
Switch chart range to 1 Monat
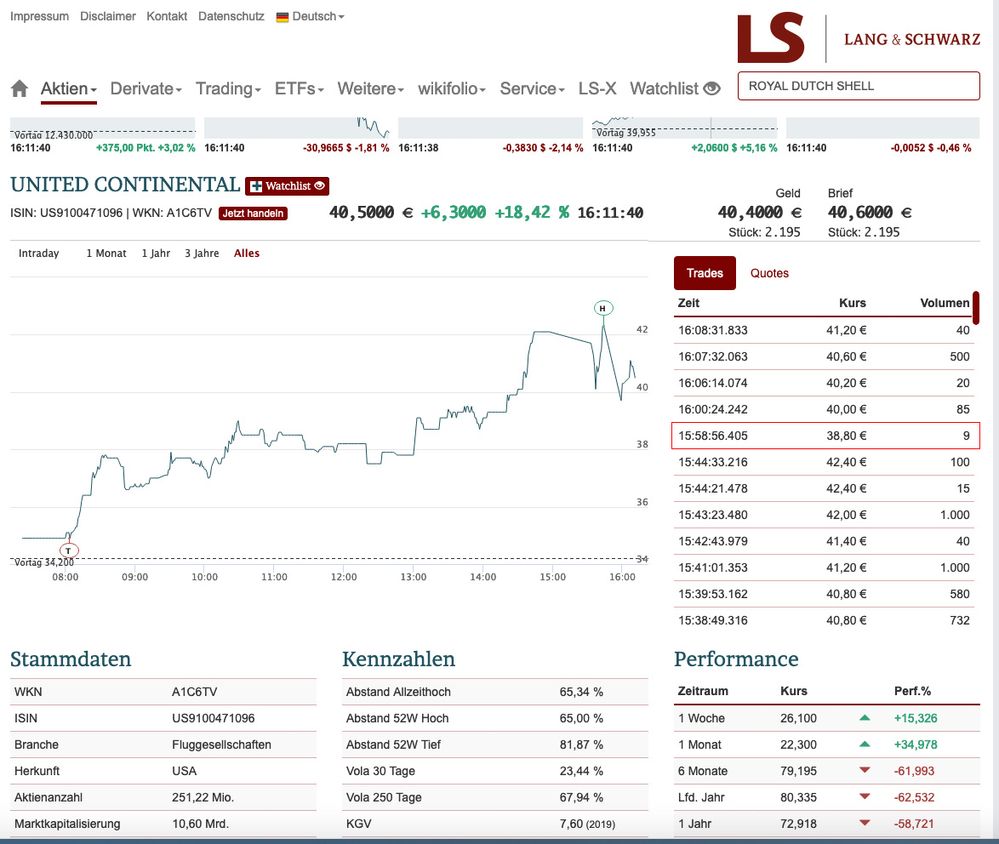(x=106, y=254)
